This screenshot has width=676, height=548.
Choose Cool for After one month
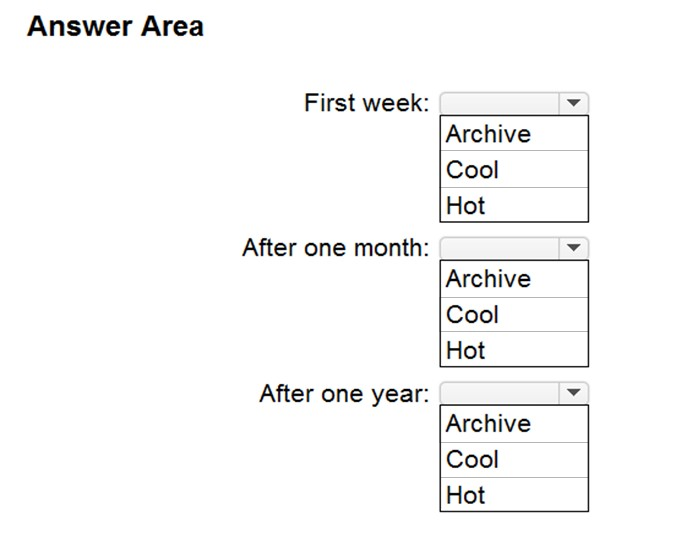coord(472,315)
